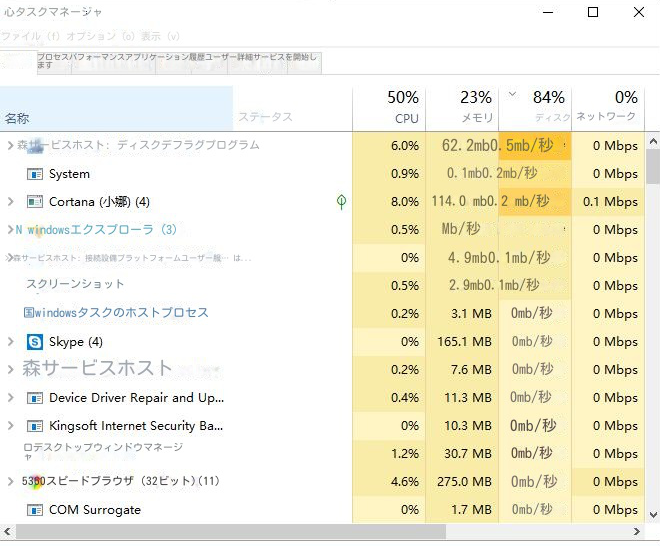The width and height of the screenshot is (660, 546).
Task: Click the vertical scrollbar down arrow
Action: click(653, 514)
